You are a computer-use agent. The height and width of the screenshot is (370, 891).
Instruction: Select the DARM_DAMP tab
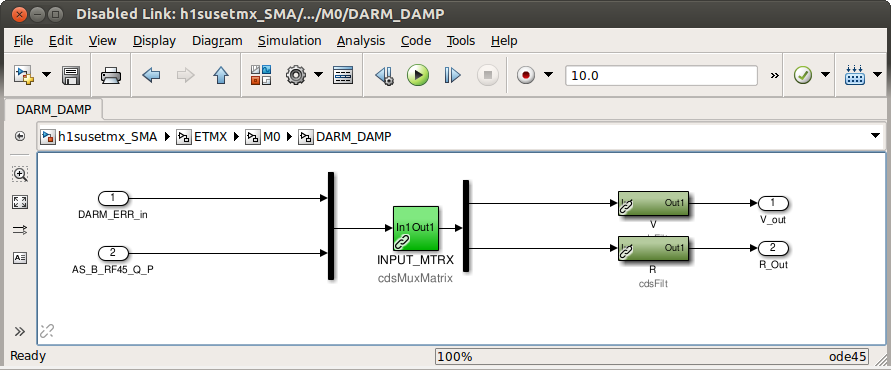[52, 109]
